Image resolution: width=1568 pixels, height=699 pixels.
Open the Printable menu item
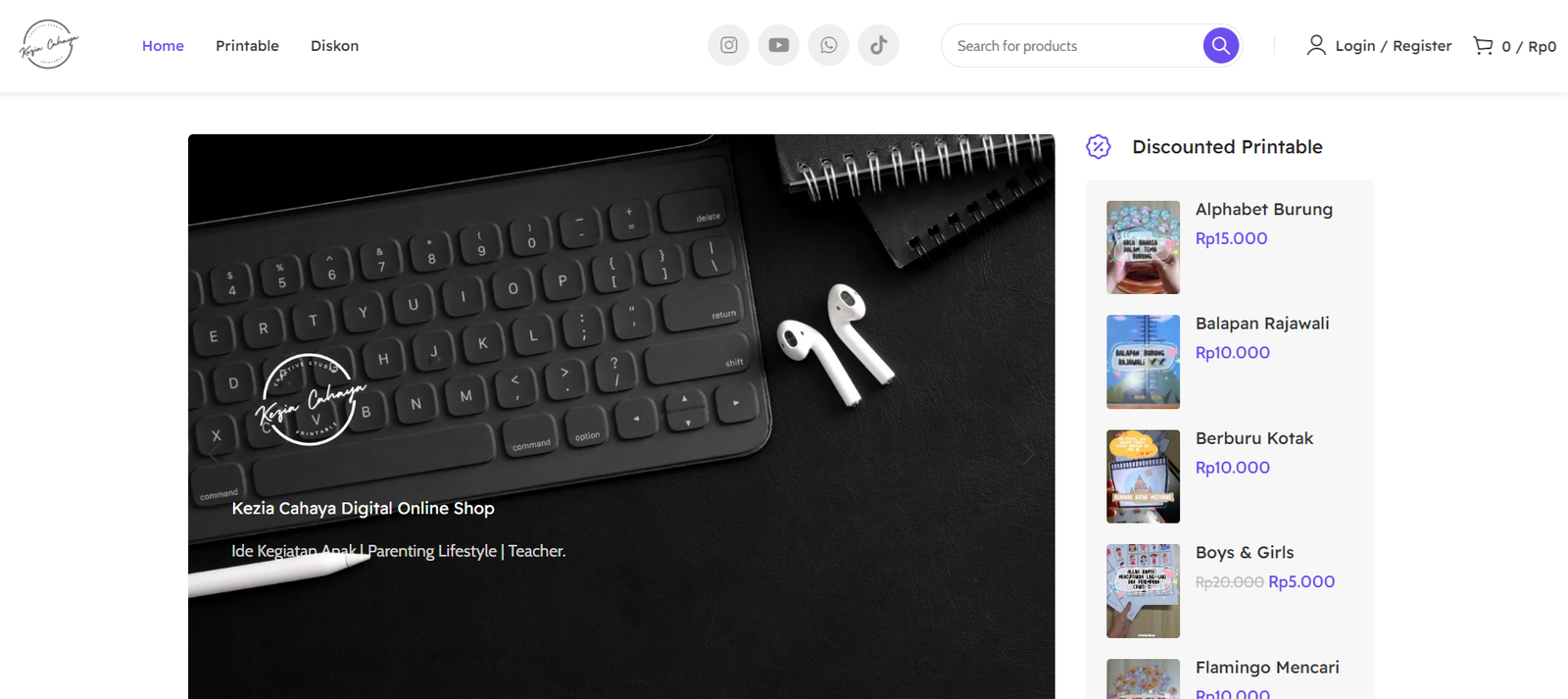coord(247,46)
